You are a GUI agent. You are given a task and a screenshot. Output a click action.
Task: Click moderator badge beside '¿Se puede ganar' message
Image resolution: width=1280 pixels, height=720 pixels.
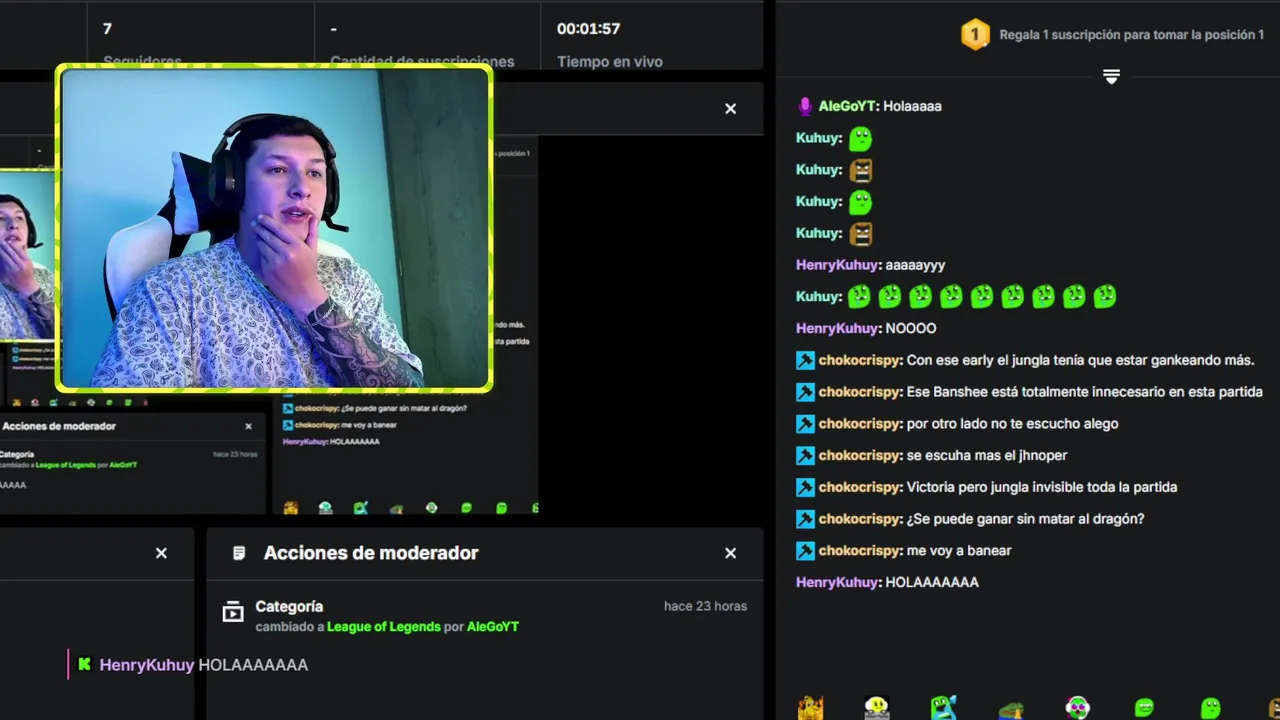tap(805, 519)
